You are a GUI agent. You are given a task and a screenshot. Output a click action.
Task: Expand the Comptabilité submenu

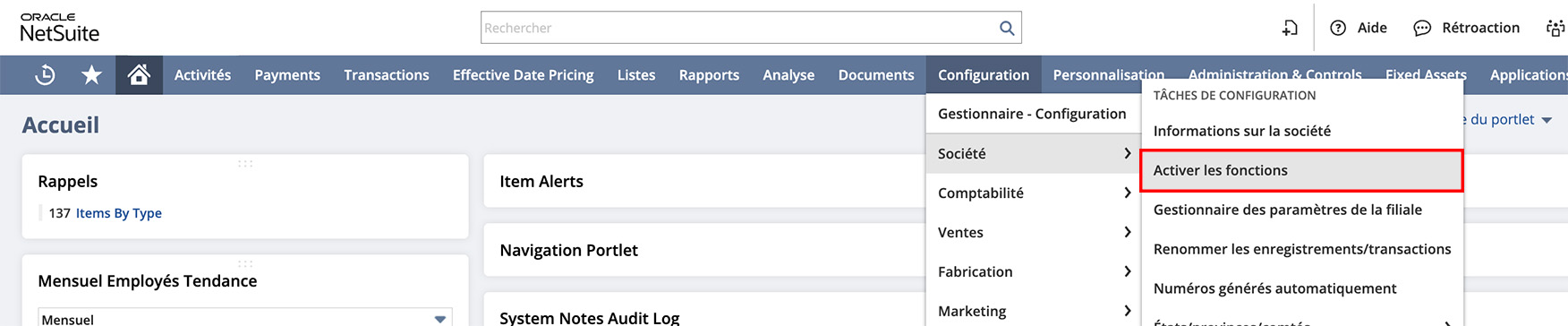pos(1034,193)
